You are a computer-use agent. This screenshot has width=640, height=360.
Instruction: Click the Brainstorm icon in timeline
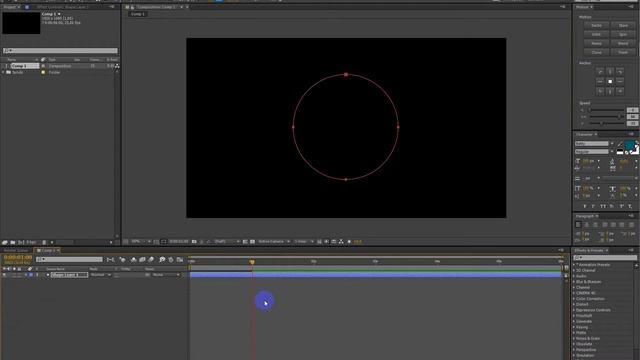click(x=162, y=260)
